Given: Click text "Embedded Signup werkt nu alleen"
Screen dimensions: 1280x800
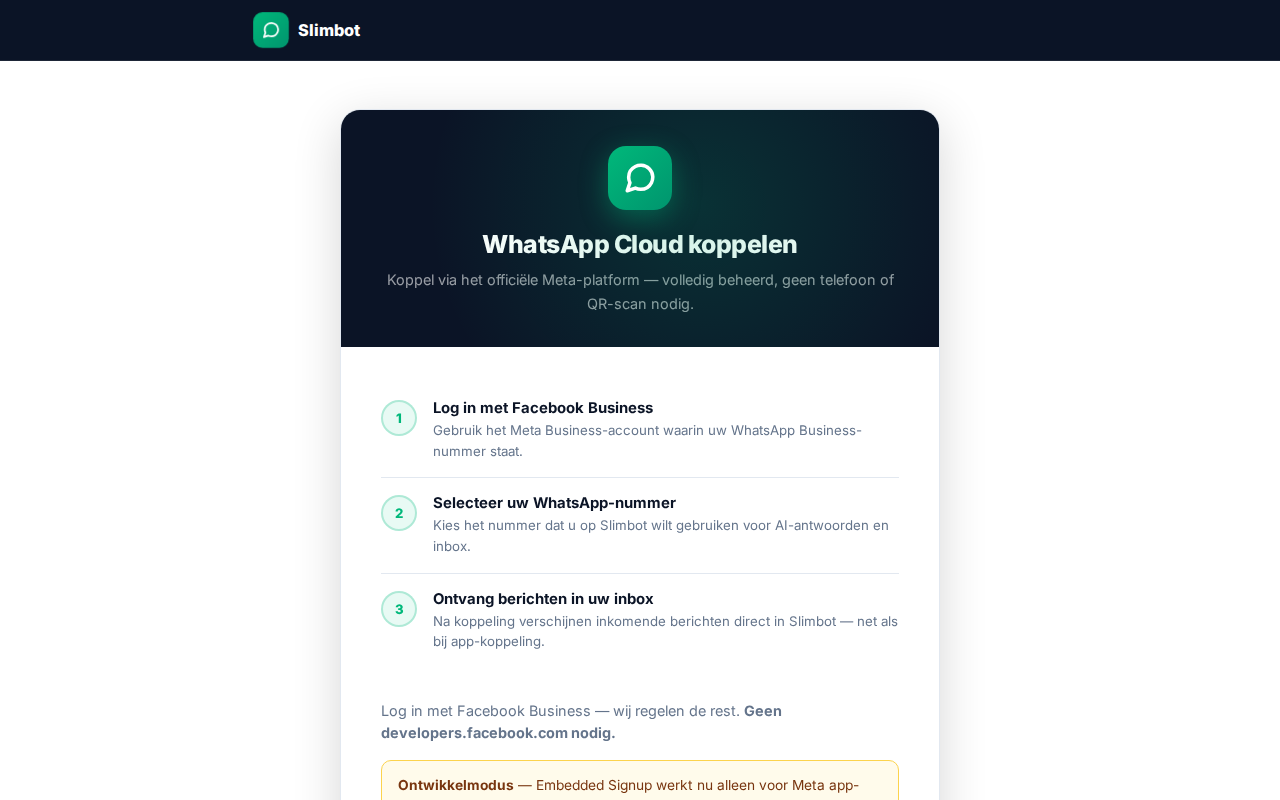Looking at the screenshot, I should pos(644,785).
